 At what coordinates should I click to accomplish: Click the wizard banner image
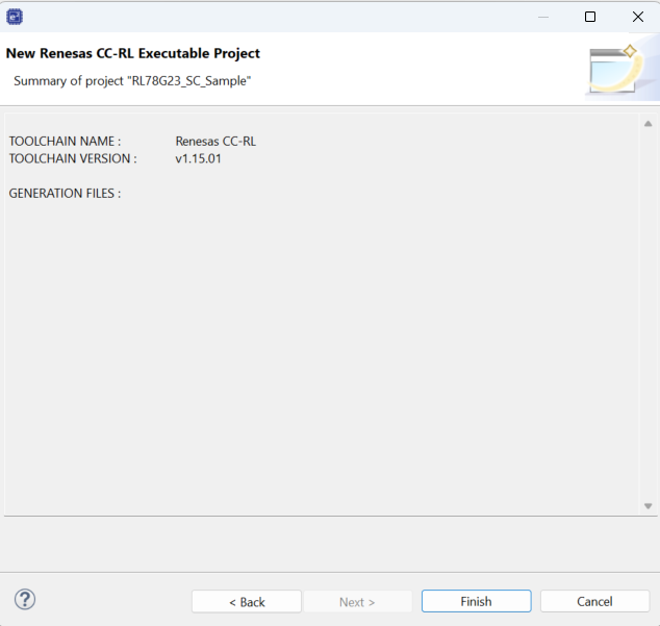click(x=622, y=69)
